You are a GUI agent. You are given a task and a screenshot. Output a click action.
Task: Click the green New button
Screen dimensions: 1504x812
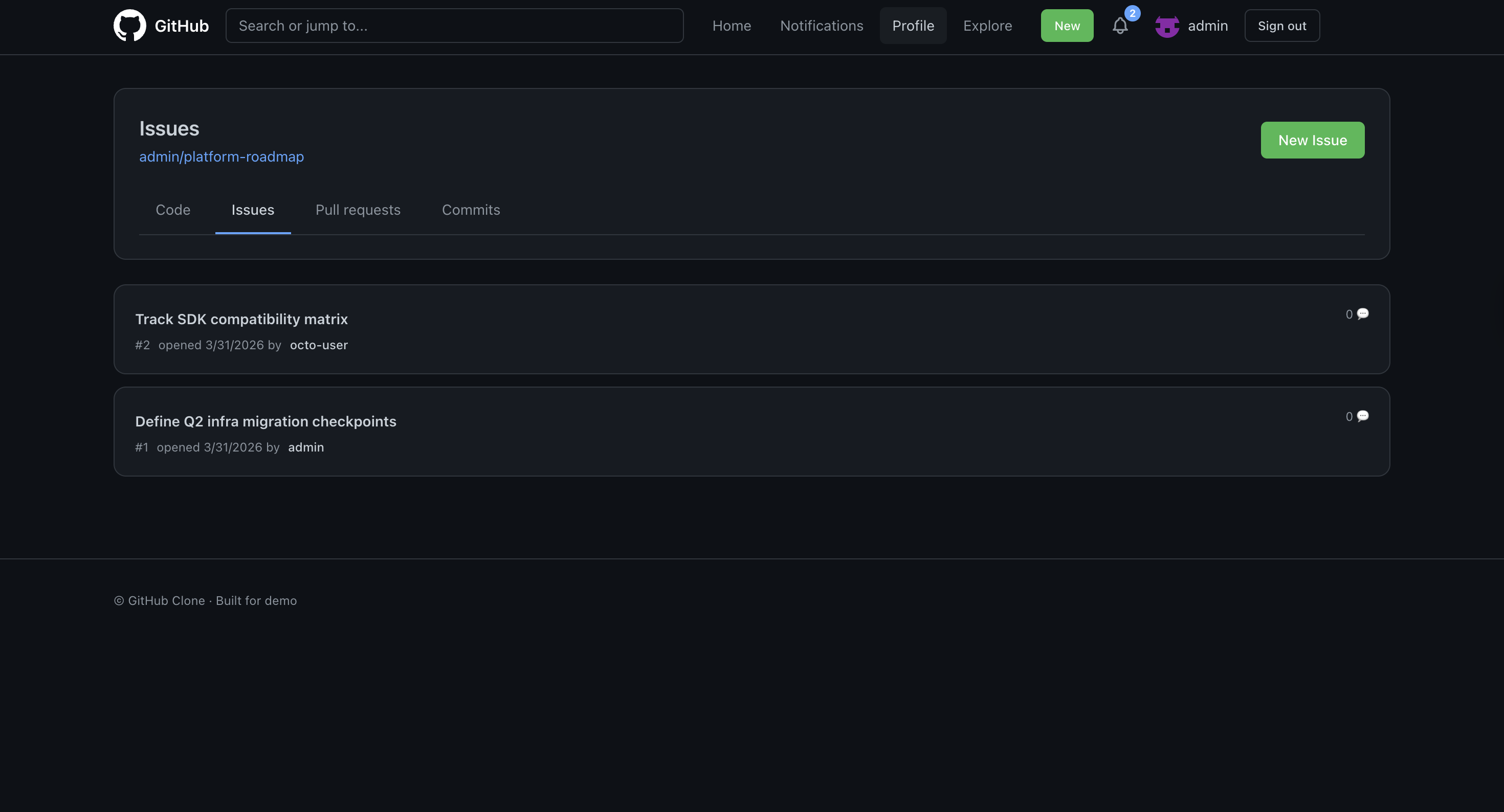[1067, 26]
